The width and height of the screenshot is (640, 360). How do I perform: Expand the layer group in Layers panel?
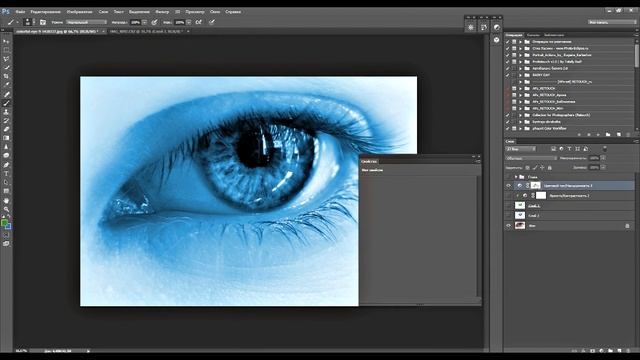pos(516,177)
